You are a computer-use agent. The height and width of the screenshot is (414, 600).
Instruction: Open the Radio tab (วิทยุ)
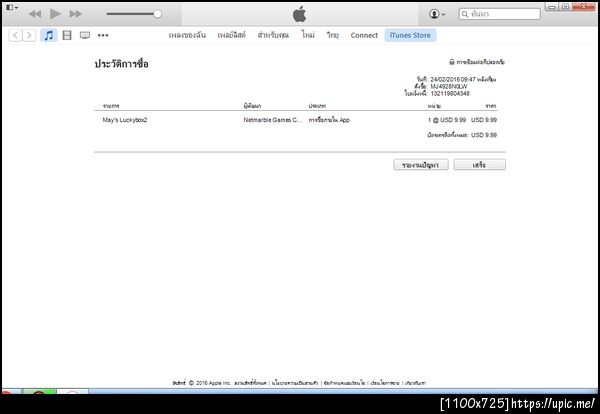click(333, 35)
